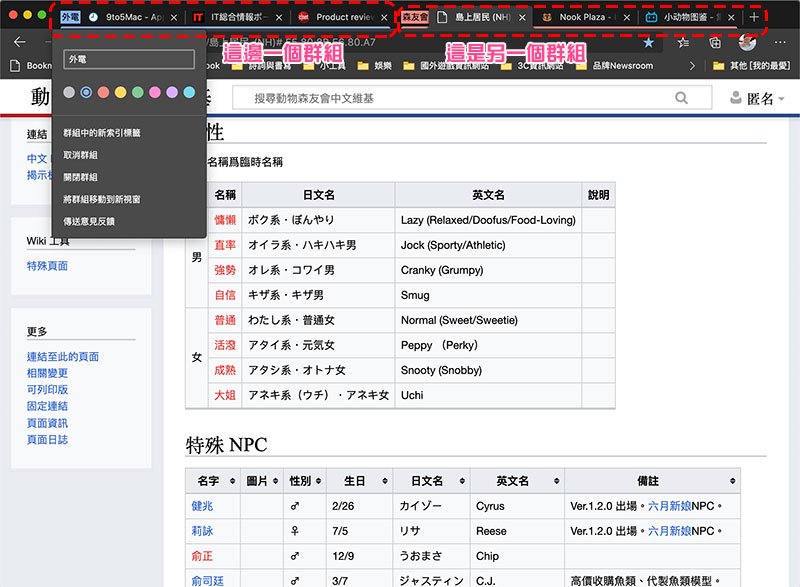Image resolution: width=800 pixels, height=587 pixels.
Task: Open the 特殊頁面 sidebar link
Action: coord(47,266)
